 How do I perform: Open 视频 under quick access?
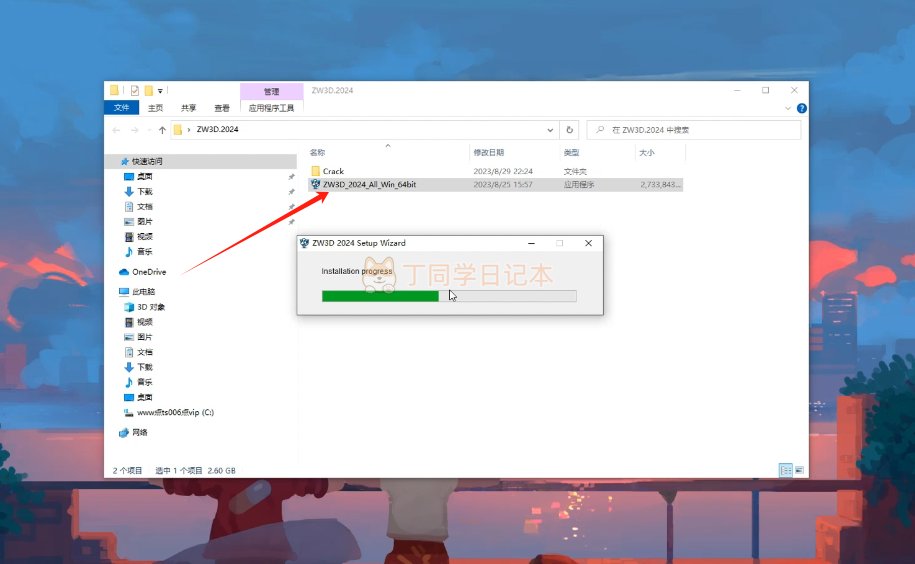(144, 236)
